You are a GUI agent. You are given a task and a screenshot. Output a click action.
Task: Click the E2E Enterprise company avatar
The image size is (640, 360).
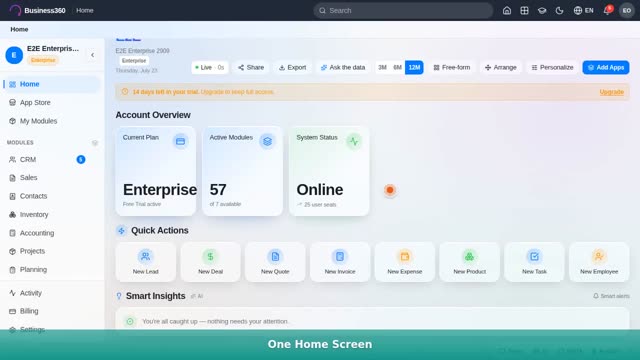coord(14,55)
